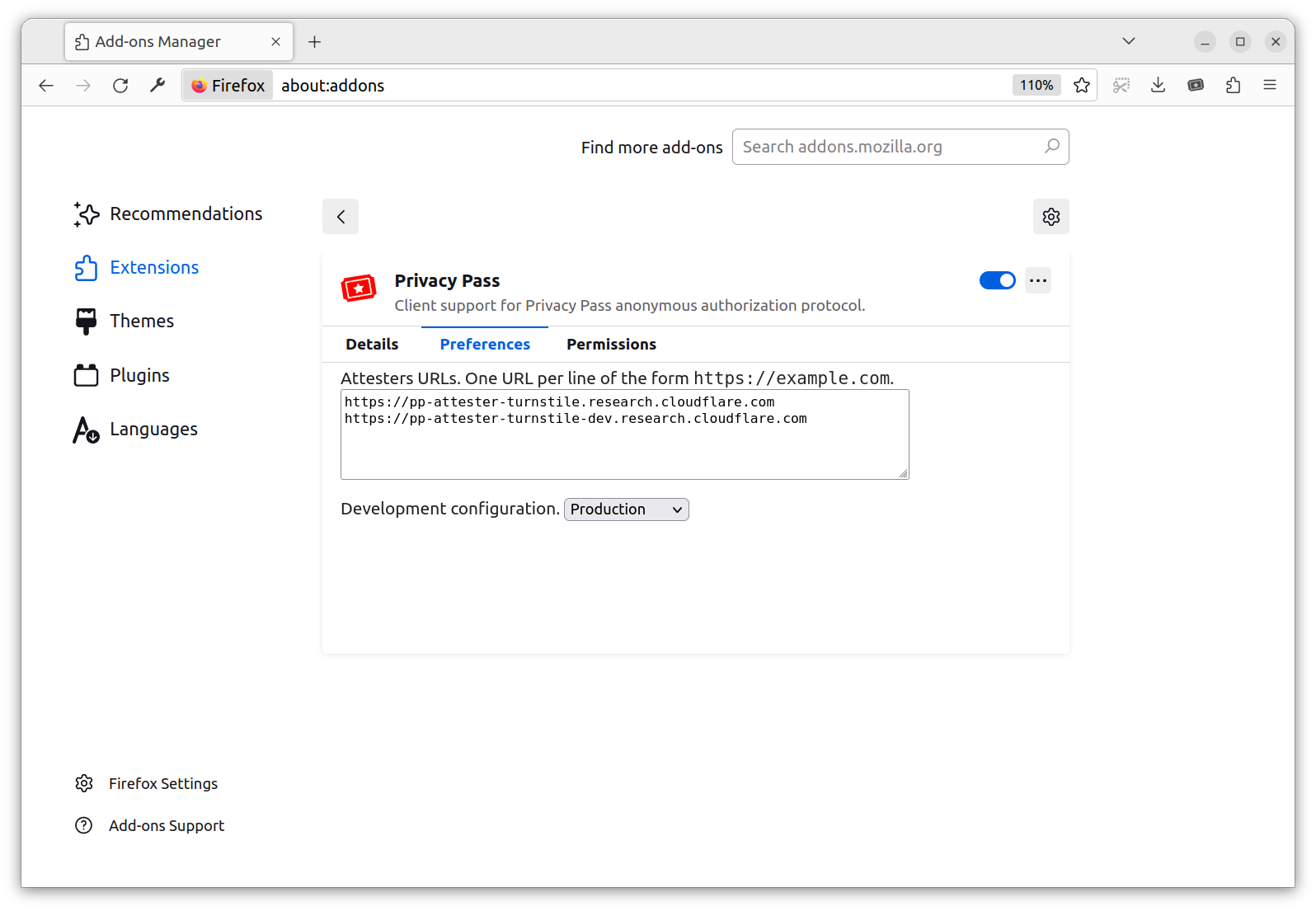Click the search magnifier in add-ons search
This screenshot has height=911, width=1316.
1052,147
